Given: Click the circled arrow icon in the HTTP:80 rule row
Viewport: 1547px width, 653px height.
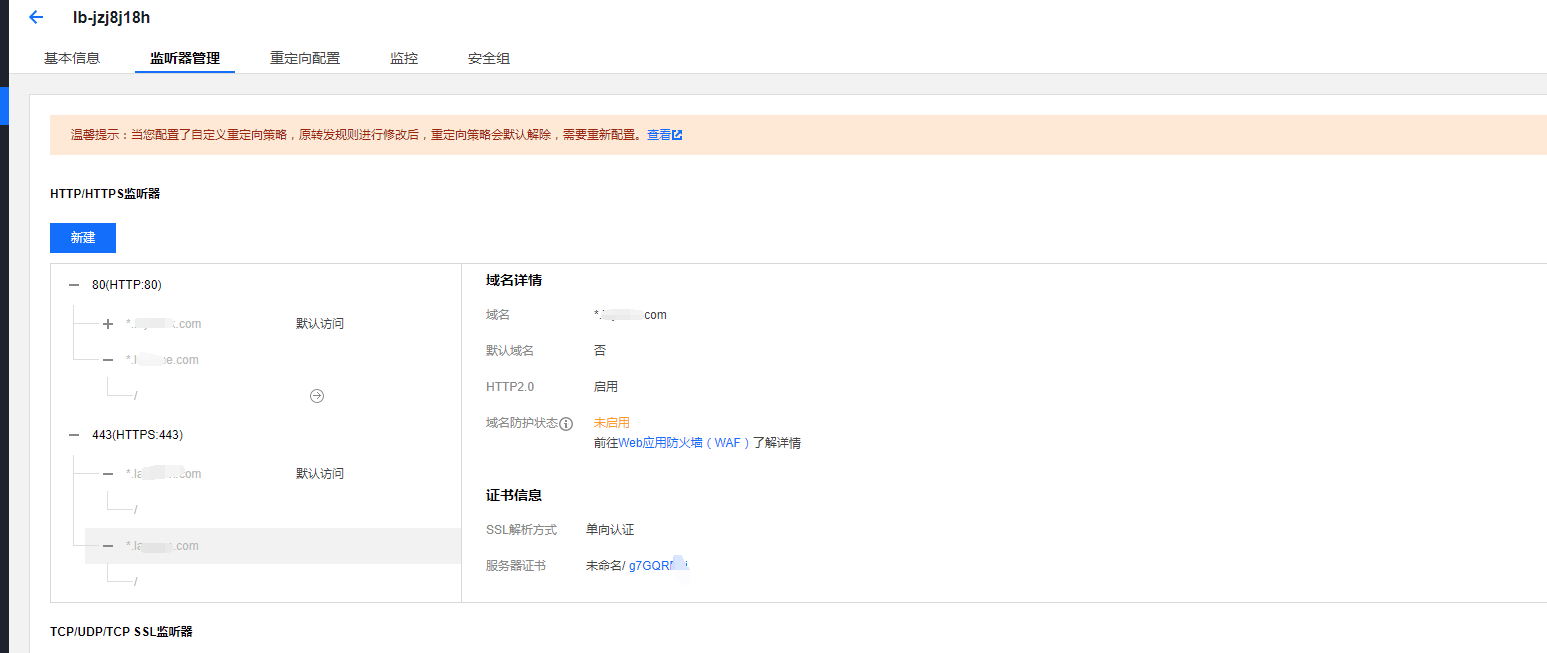Looking at the screenshot, I should click(317, 396).
